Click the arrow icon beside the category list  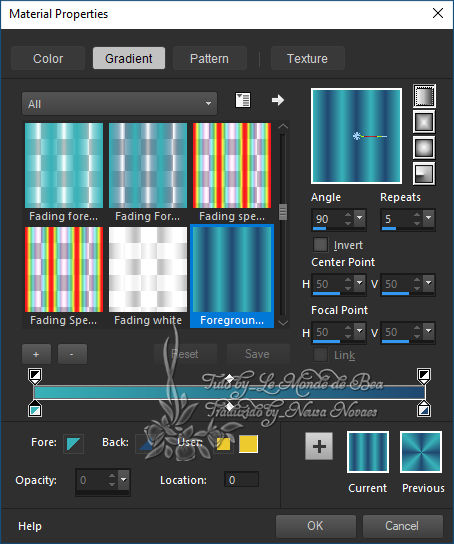277,100
